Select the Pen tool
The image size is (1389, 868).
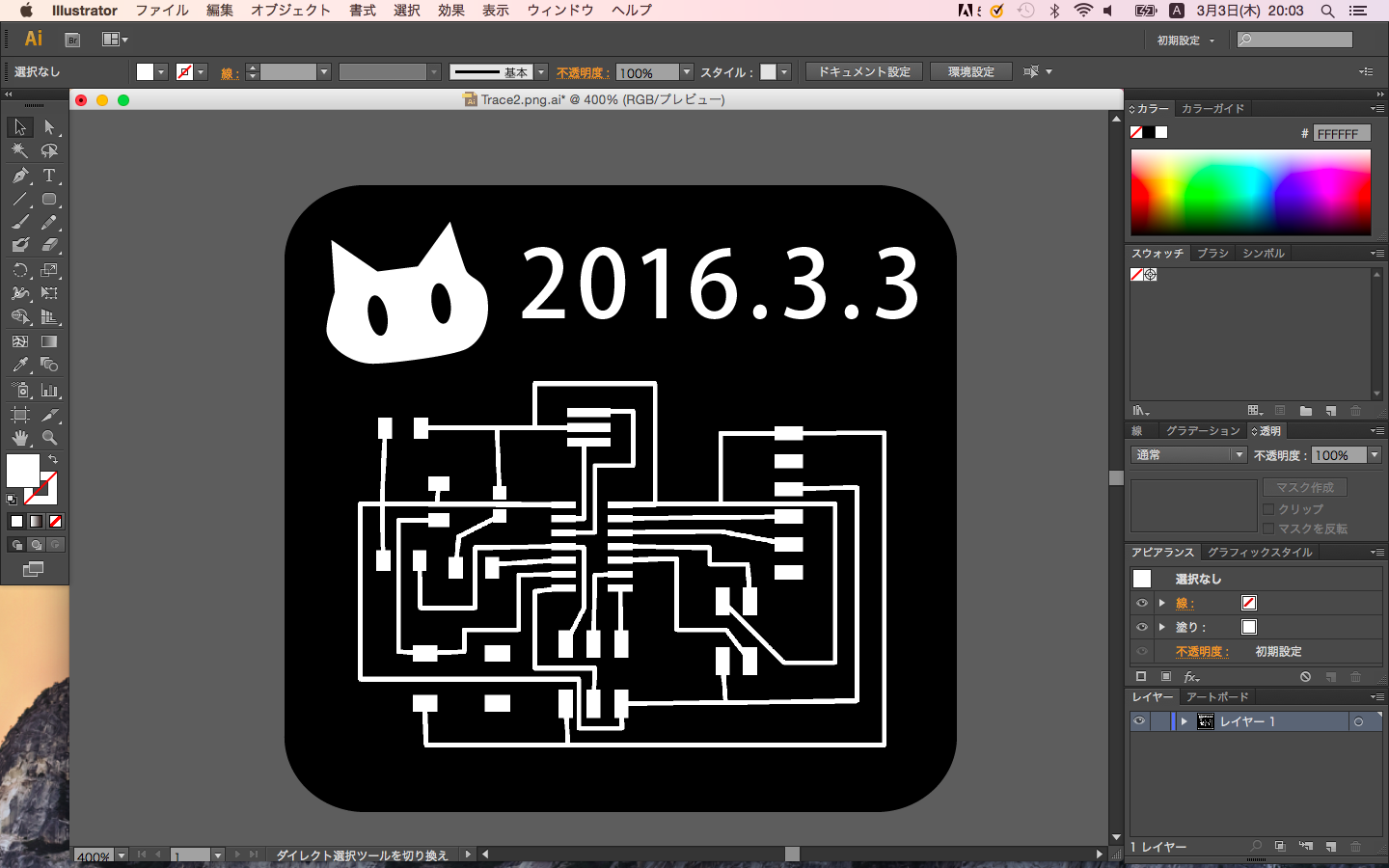click(x=19, y=176)
